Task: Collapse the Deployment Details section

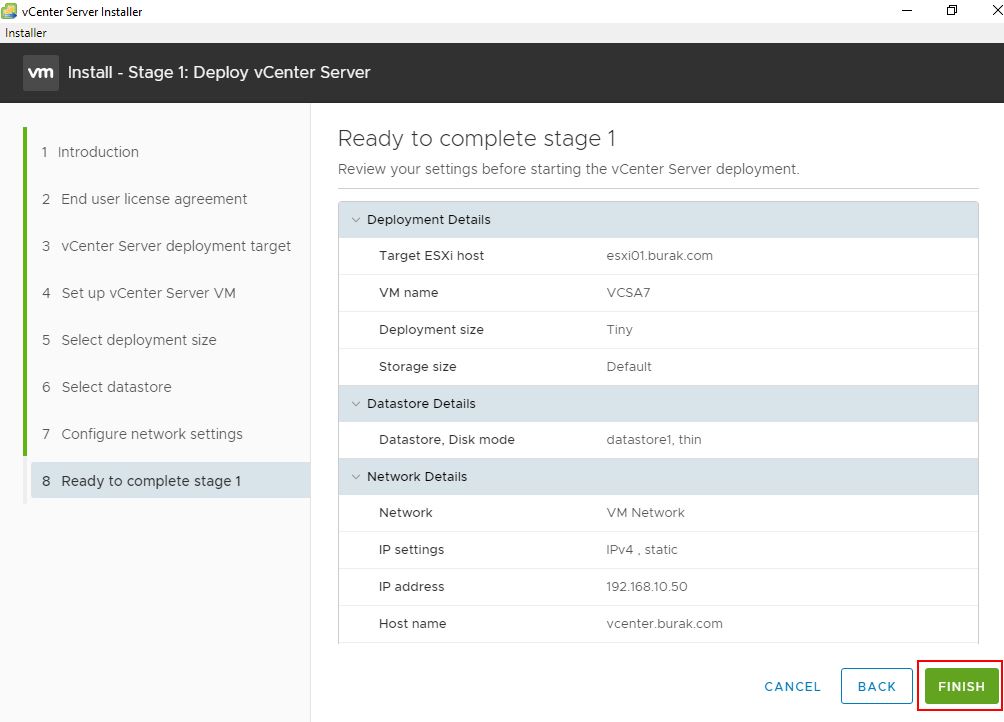Action: (356, 220)
